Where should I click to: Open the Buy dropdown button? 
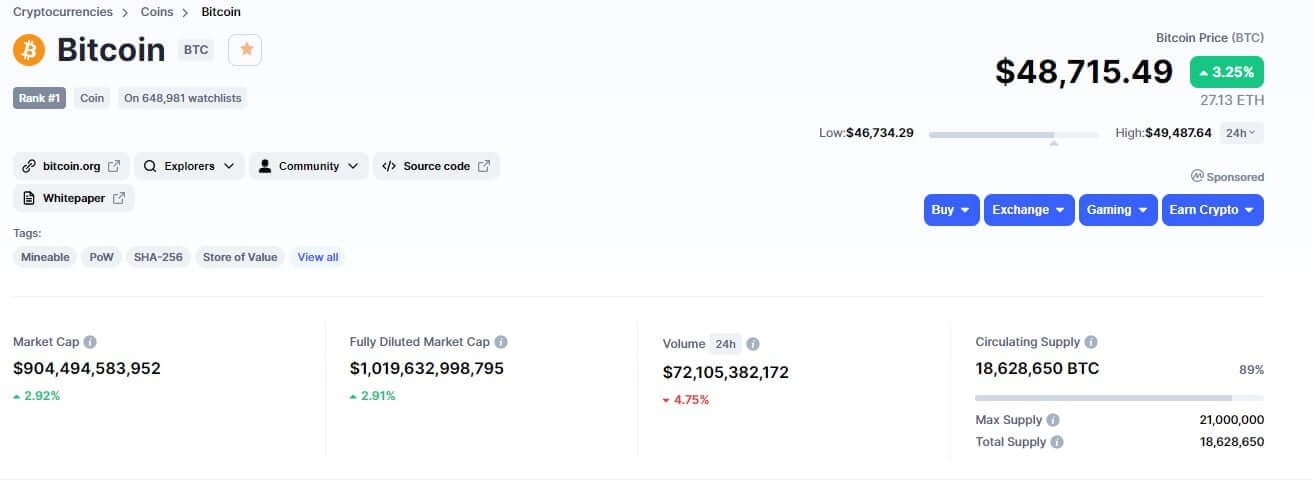click(951, 210)
